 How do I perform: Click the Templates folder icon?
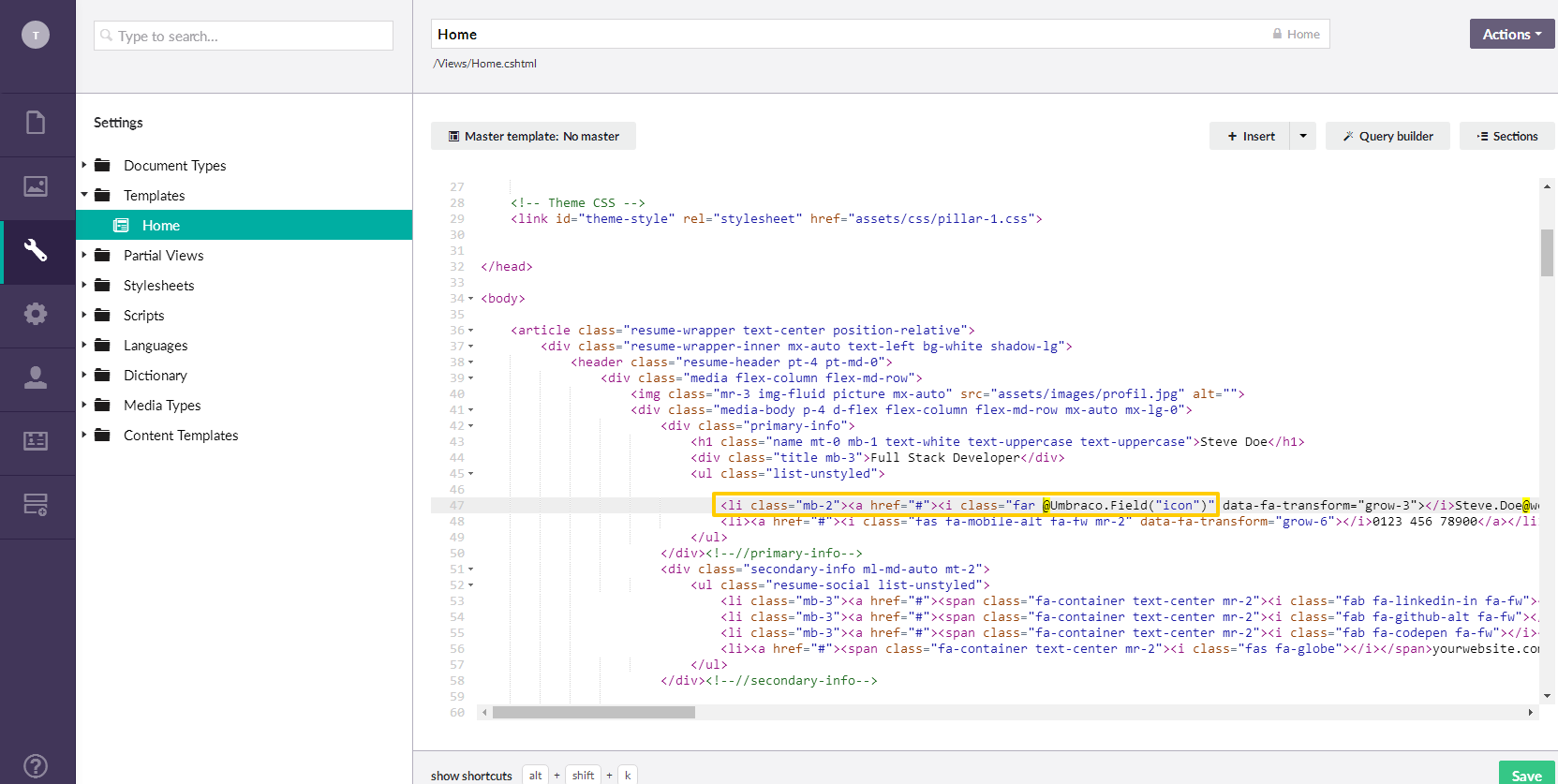coord(102,195)
